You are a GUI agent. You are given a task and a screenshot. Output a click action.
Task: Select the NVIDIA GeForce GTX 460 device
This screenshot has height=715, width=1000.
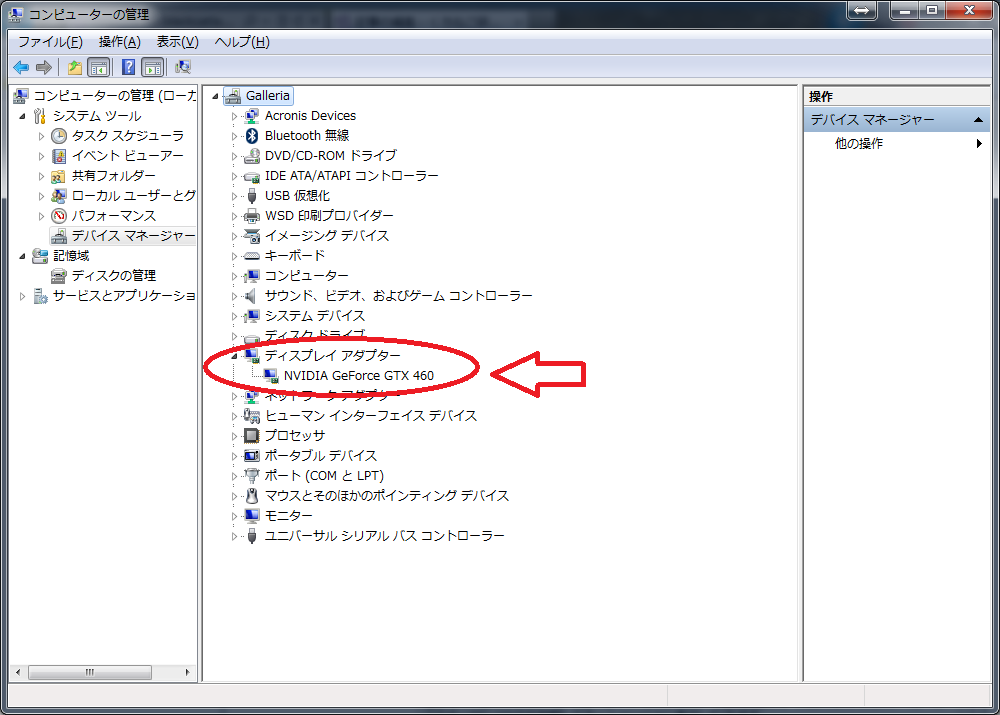point(358,376)
